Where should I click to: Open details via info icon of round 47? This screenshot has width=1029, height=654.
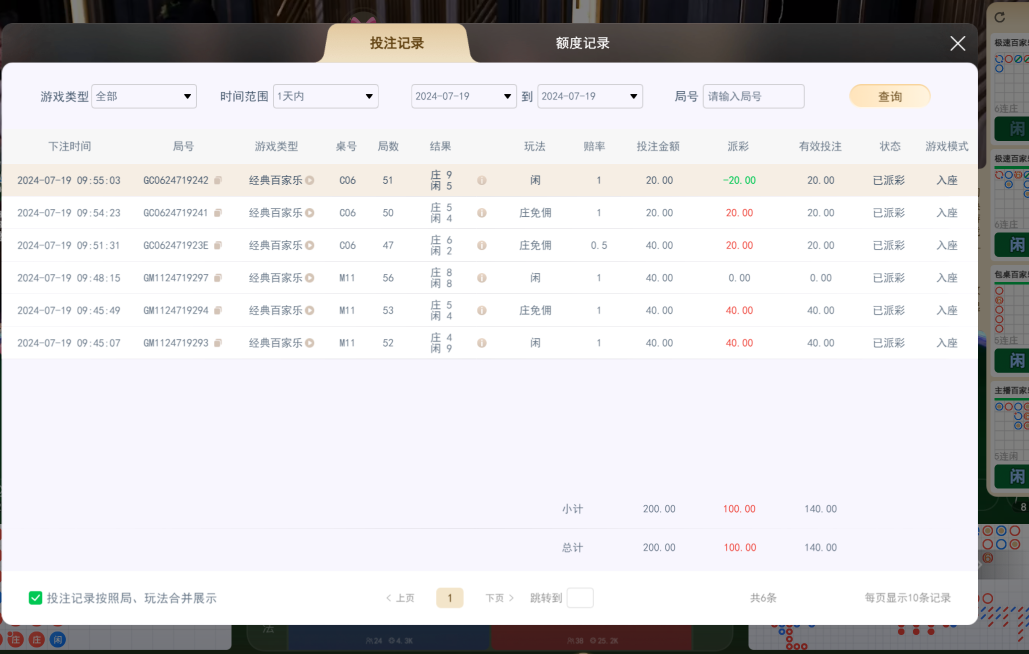pyautogui.click(x=481, y=245)
